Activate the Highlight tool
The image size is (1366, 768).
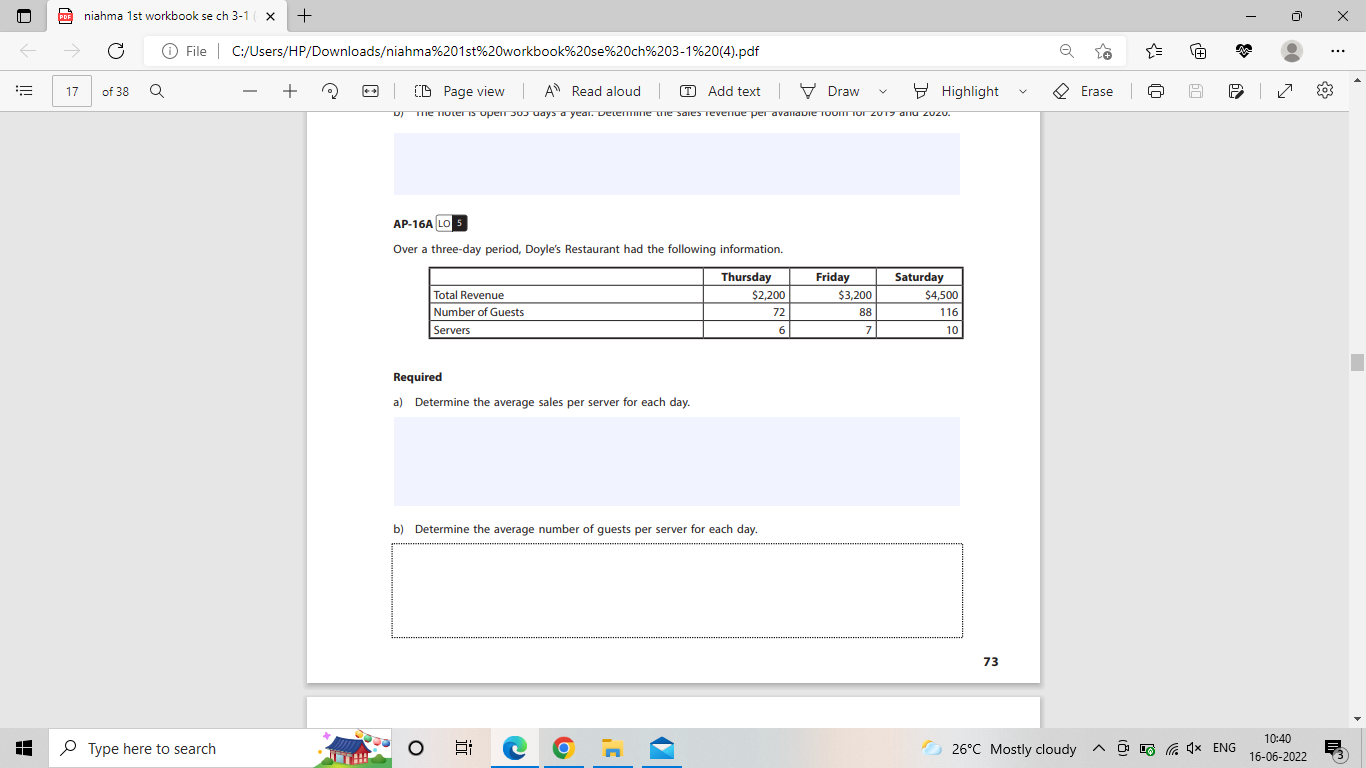957,91
